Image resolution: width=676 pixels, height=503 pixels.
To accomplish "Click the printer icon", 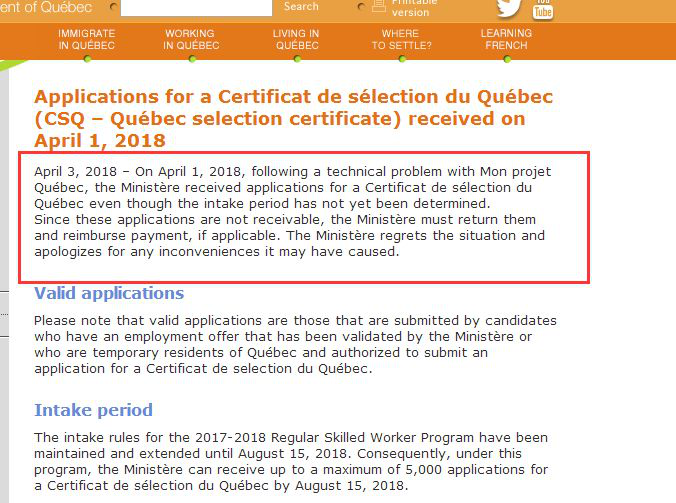I will pyautogui.click(x=379, y=6).
